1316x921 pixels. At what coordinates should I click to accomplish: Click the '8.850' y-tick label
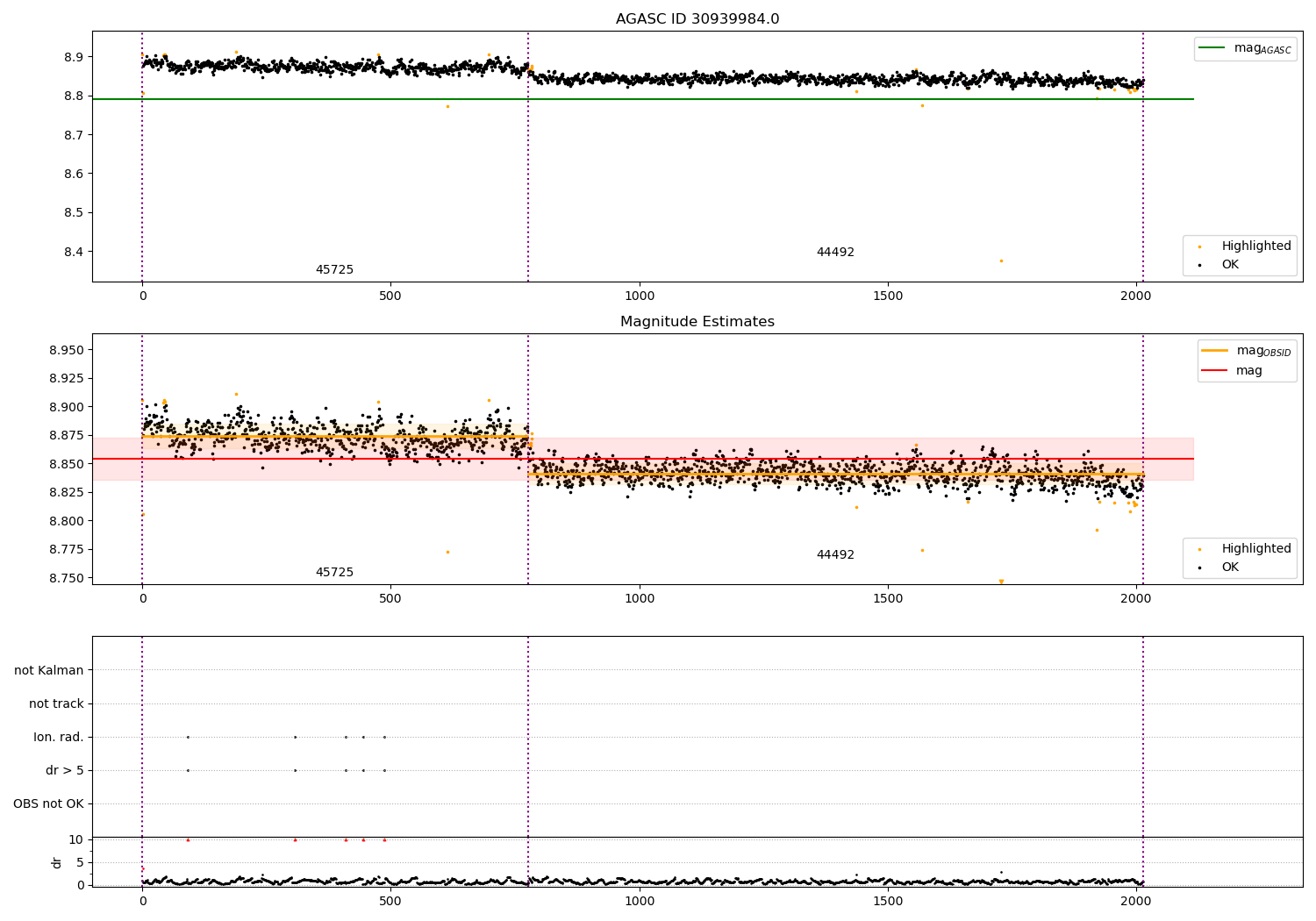(x=67, y=464)
